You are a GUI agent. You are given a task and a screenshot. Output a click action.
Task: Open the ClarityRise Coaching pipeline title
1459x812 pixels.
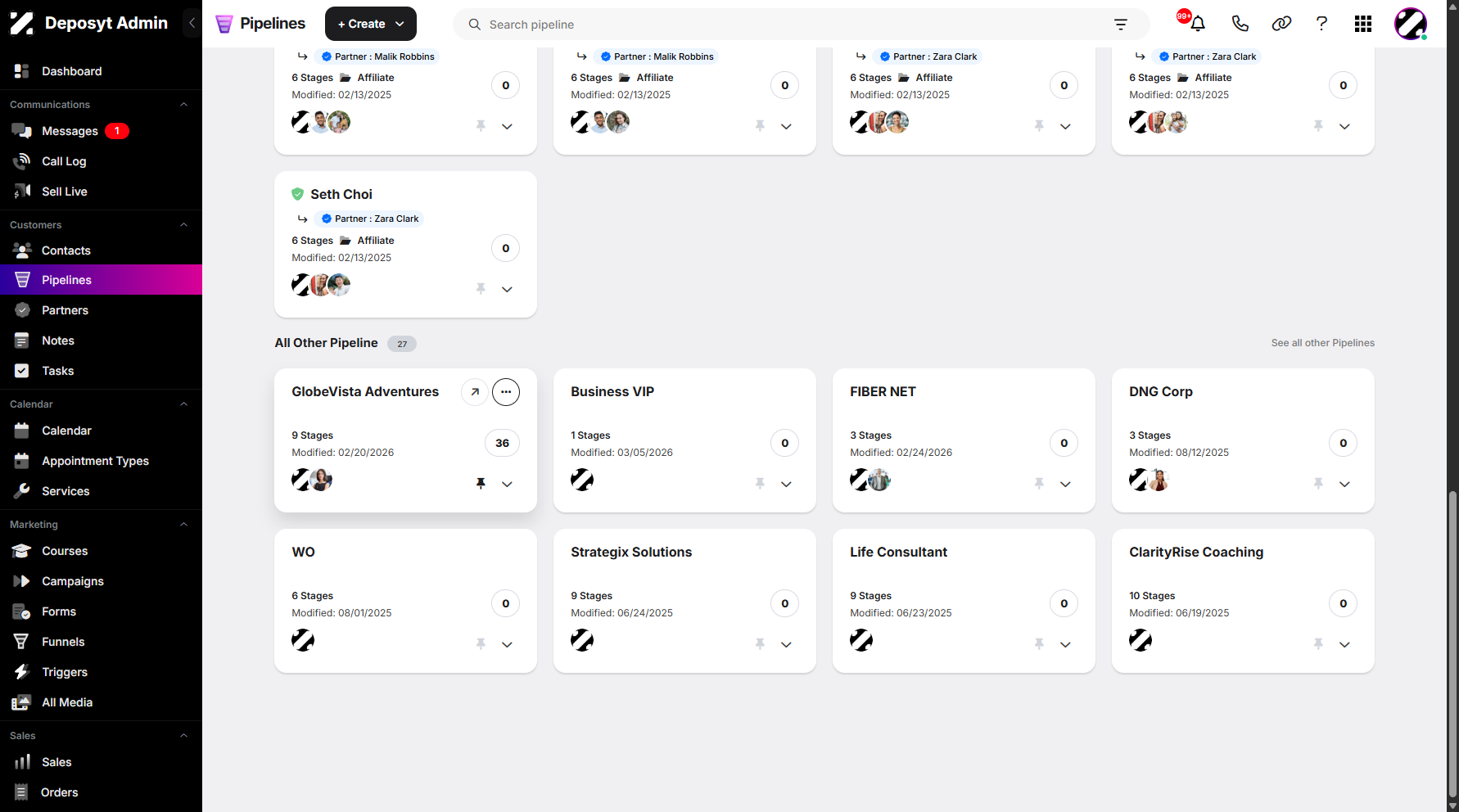1196,553
